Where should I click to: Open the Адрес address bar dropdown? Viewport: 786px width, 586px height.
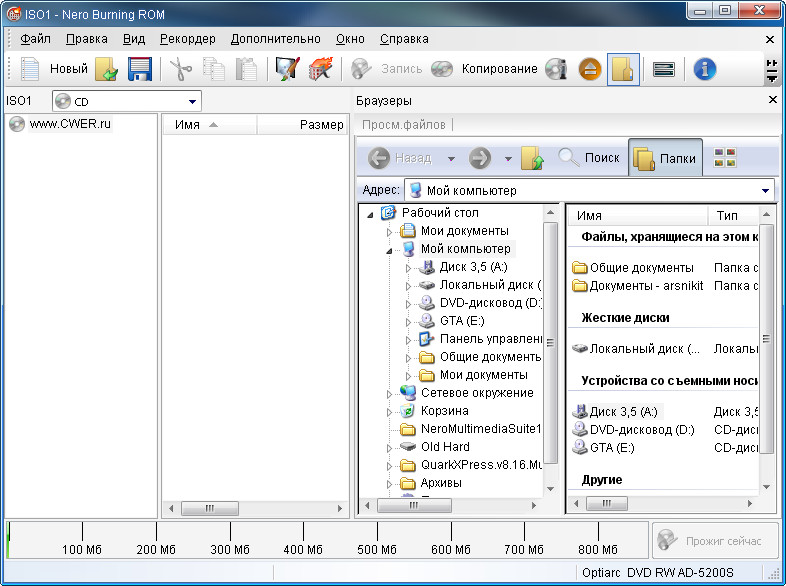(x=766, y=190)
